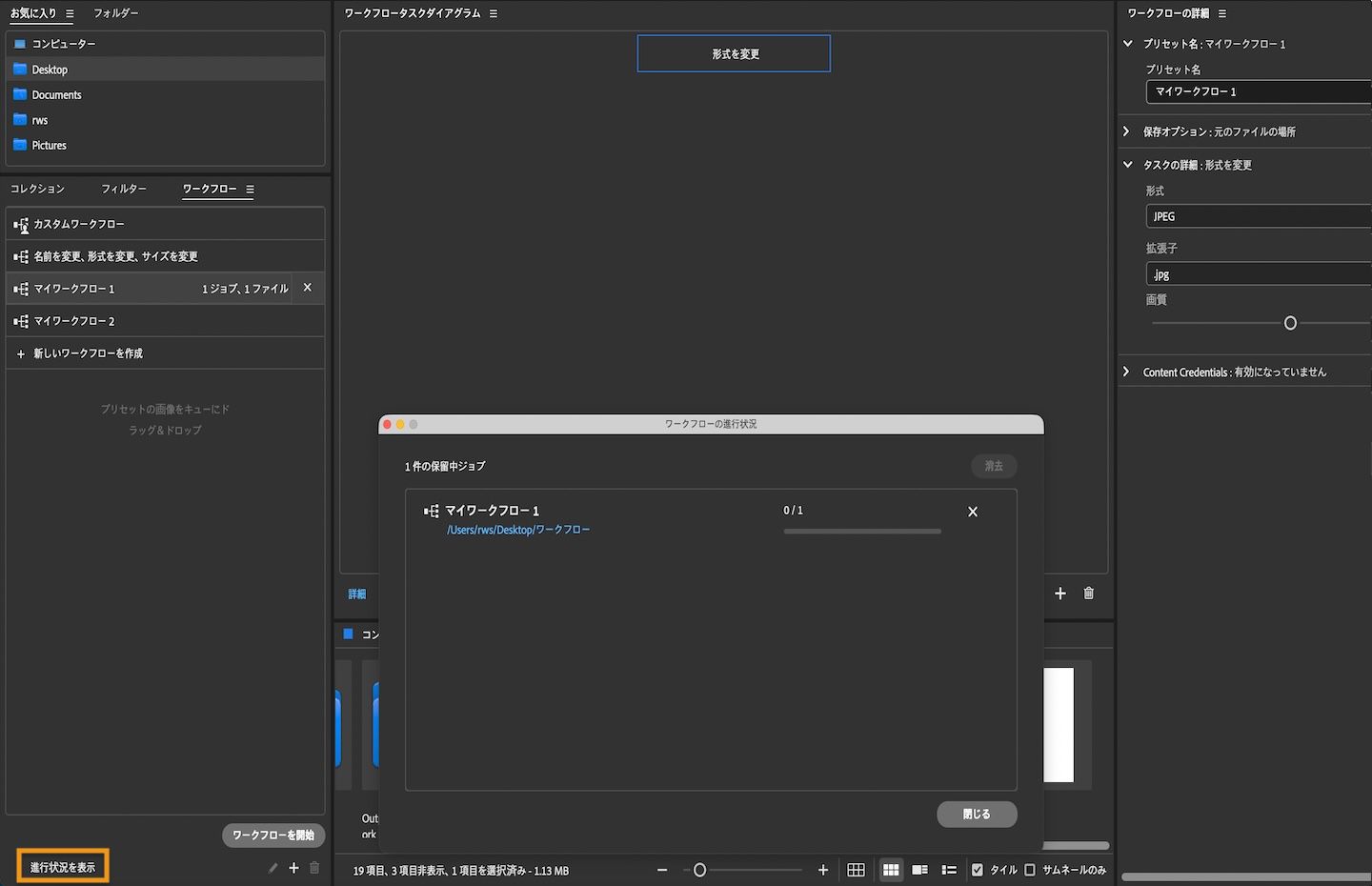1372x886 pixels.
Task: Open the ワークフローの詳細 panel menu icon
Action: coord(1222,13)
